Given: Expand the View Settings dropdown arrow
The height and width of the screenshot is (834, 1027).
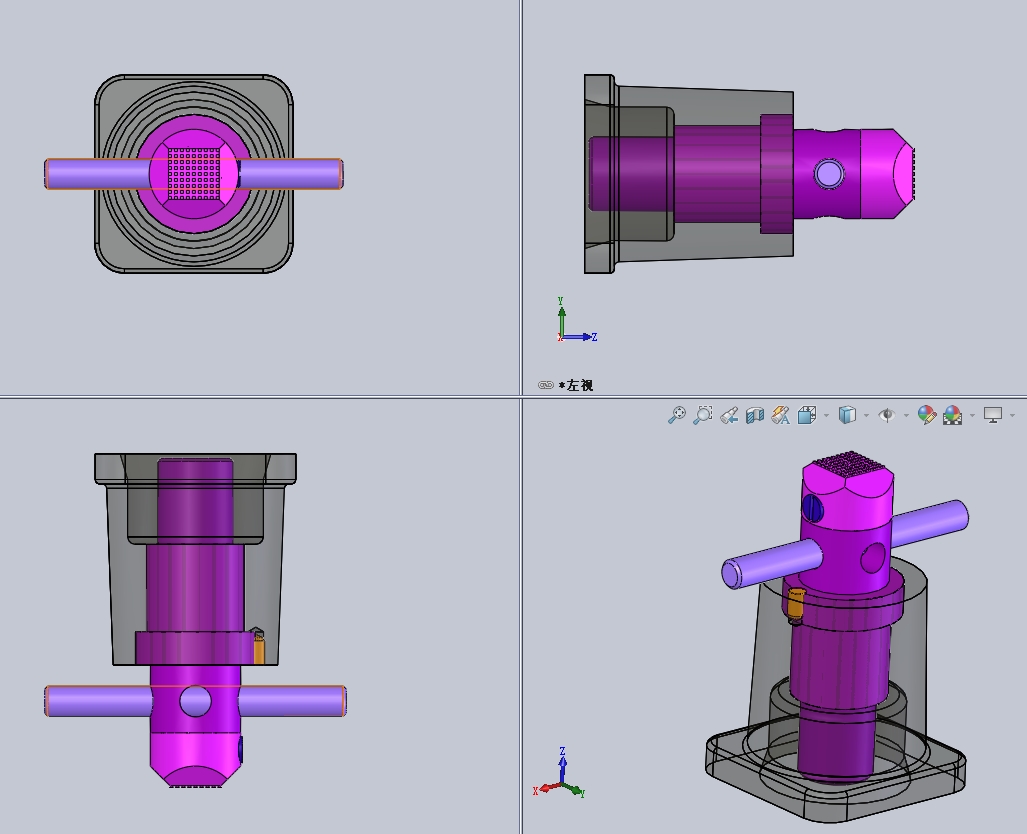Looking at the screenshot, I should (1013, 415).
